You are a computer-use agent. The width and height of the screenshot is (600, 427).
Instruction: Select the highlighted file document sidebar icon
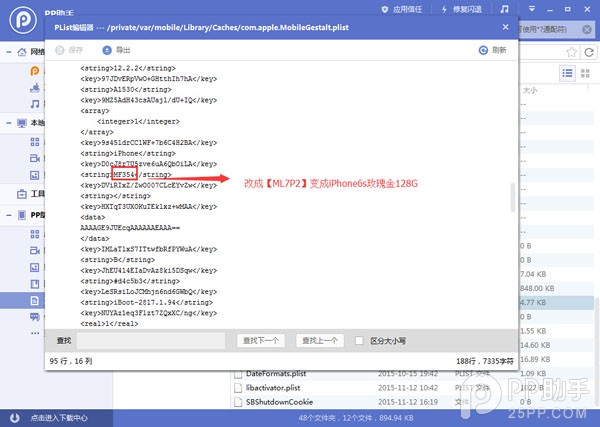[35, 301]
